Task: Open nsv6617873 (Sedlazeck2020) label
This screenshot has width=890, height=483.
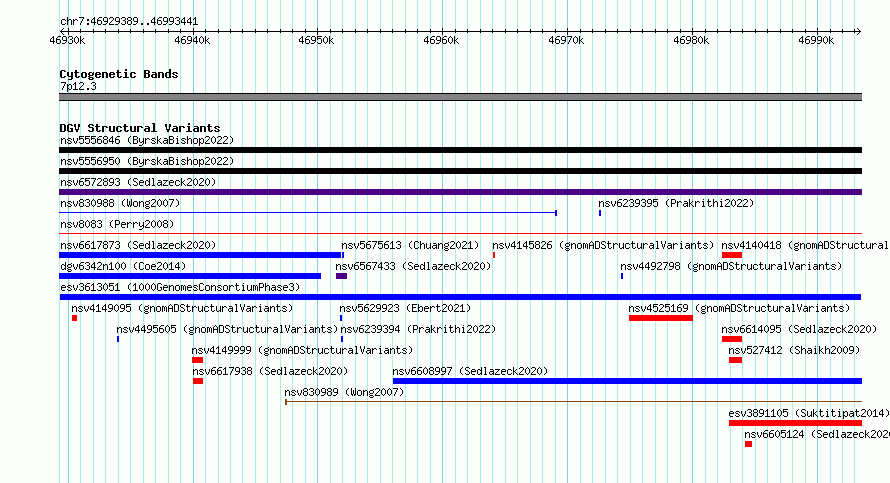Action: (138, 245)
